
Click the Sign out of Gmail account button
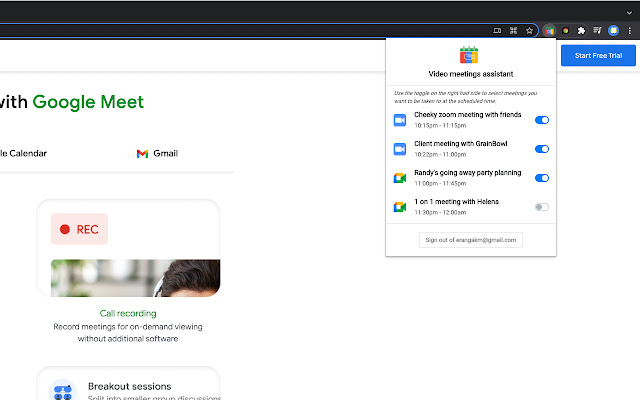click(471, 240)
